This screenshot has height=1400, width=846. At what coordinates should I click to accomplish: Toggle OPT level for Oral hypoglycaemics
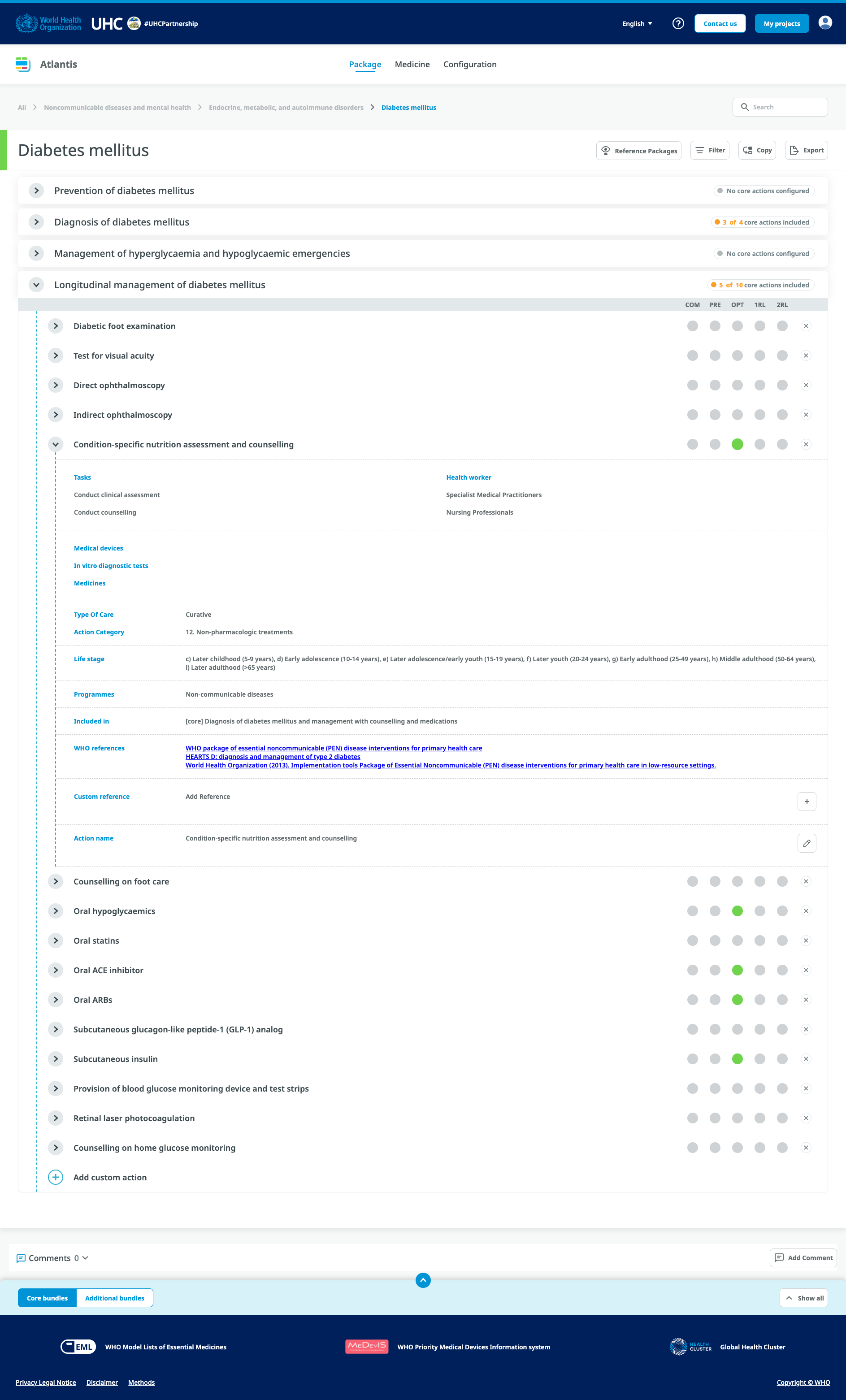point(737,911)
